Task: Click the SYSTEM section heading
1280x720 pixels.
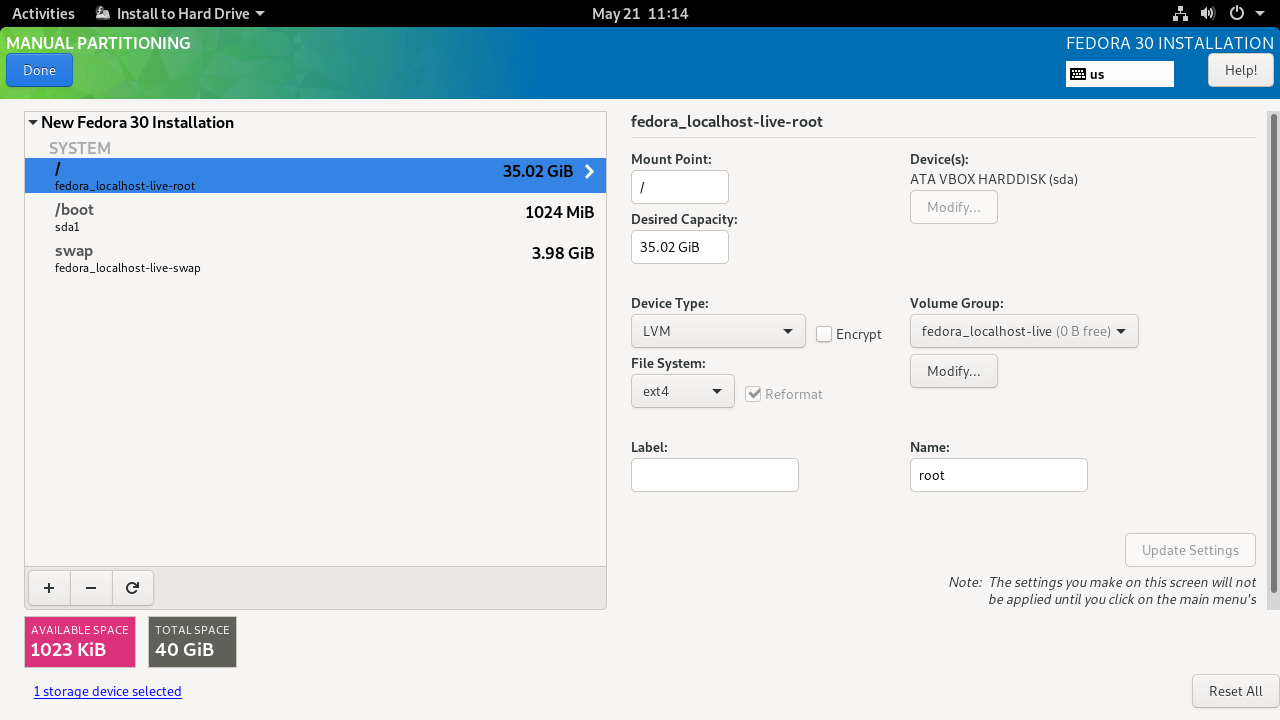Action: point(80,148)
